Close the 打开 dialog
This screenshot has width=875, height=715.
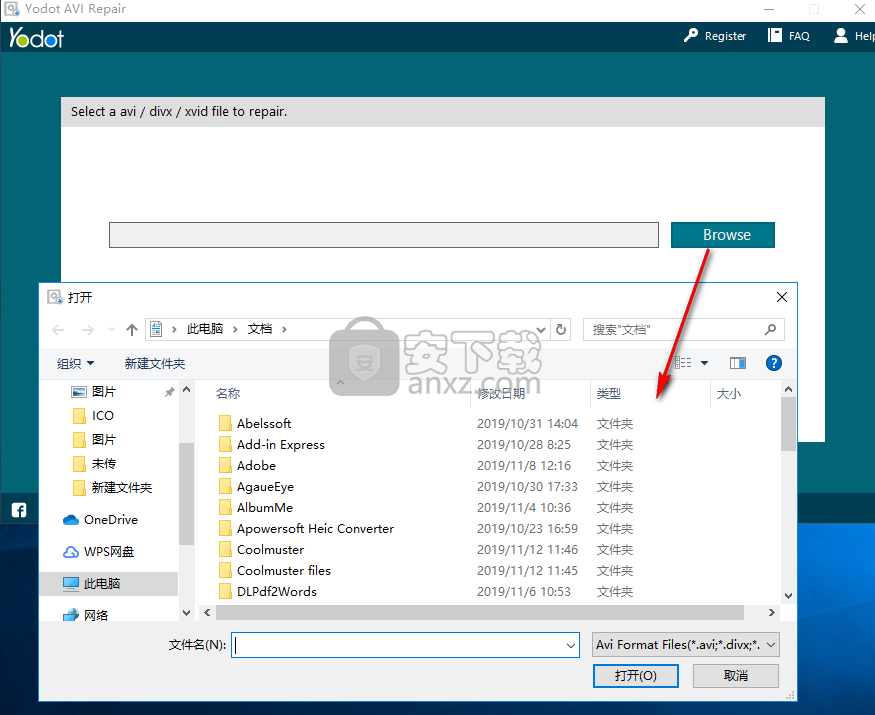[x=782, y=297]
